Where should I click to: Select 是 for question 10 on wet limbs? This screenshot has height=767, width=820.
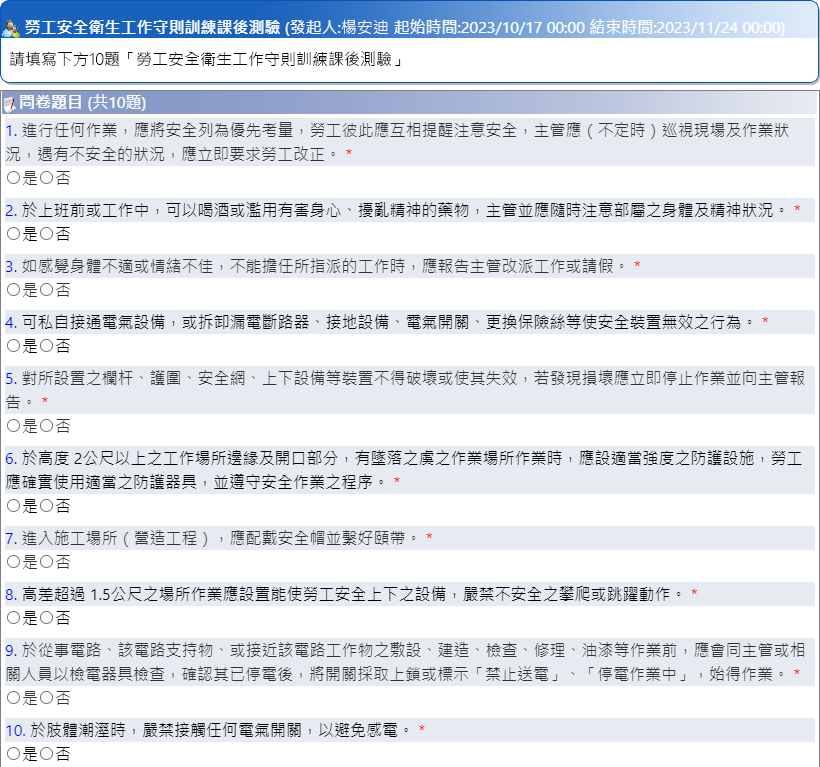tap(14, 753)
